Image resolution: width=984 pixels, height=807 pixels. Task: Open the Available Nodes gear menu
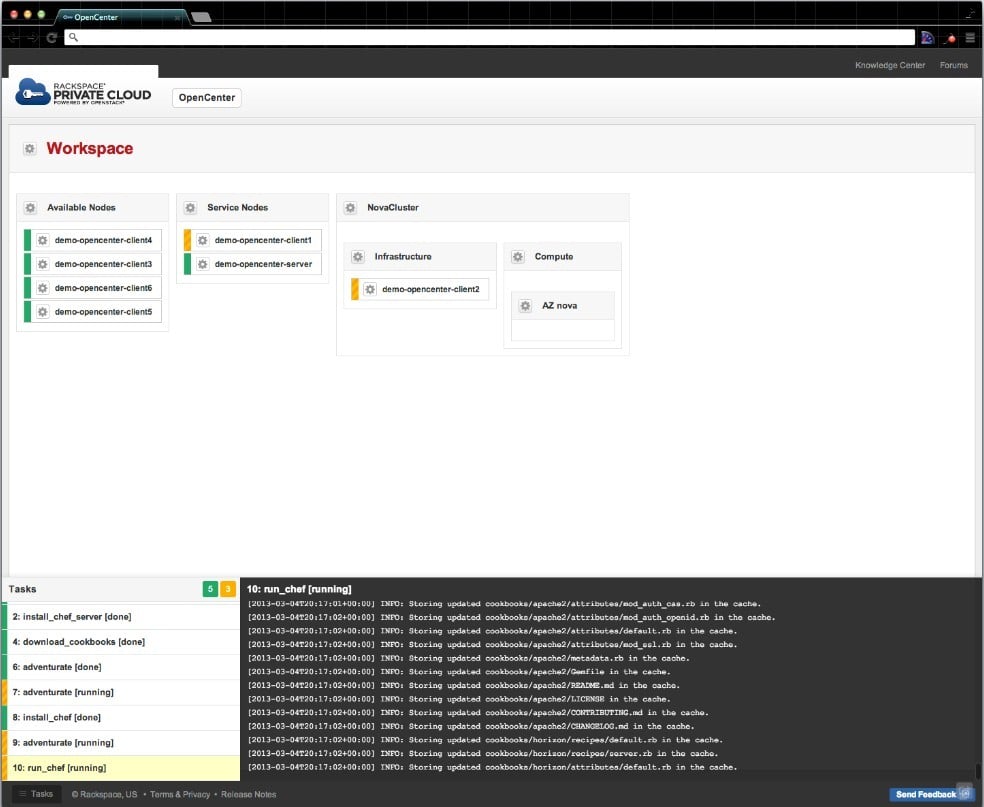[x=30, y=208]
